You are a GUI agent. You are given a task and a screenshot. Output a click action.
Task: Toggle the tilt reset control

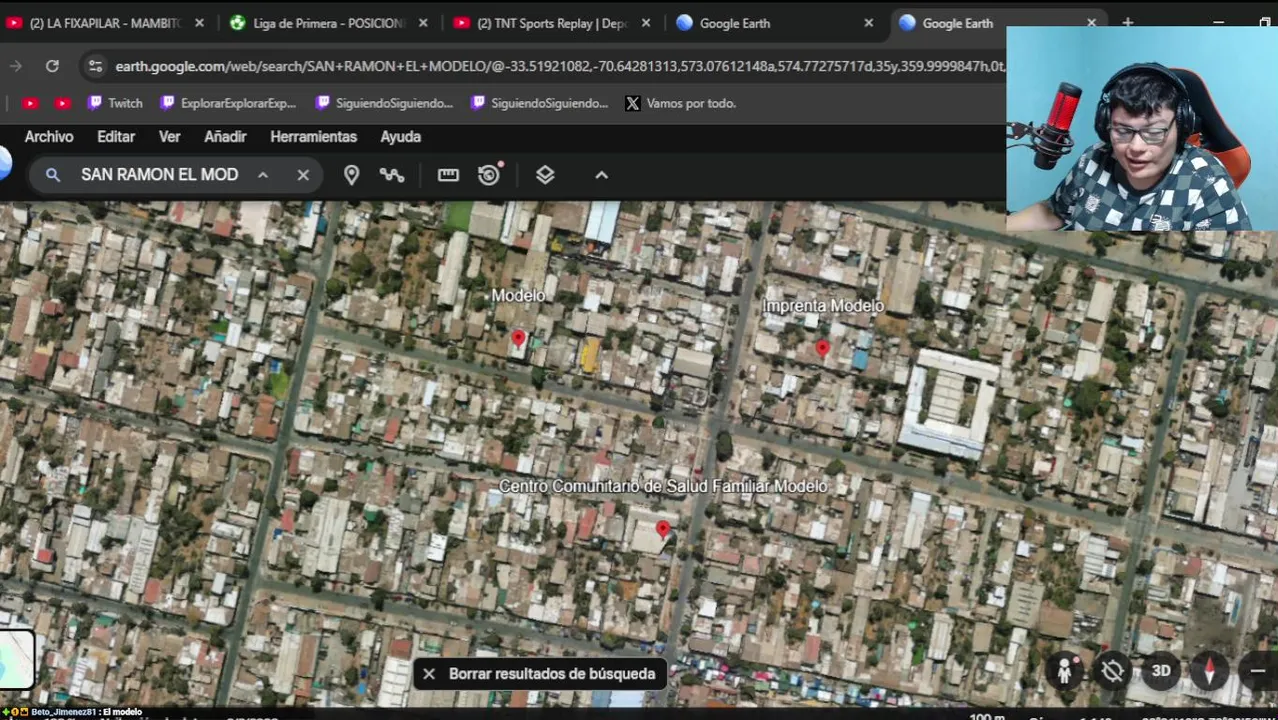coord(1112,671)
